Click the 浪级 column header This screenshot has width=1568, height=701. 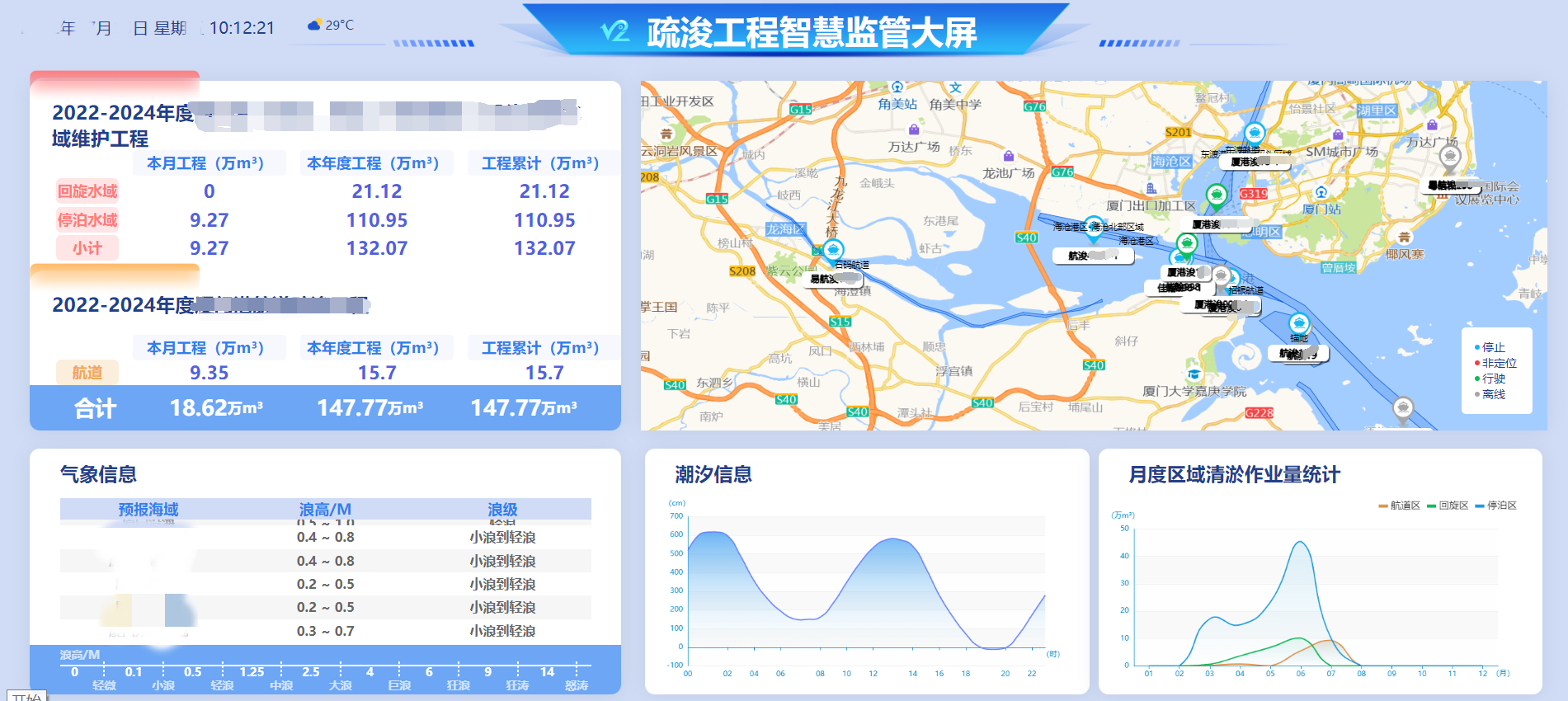click(502, 509)
